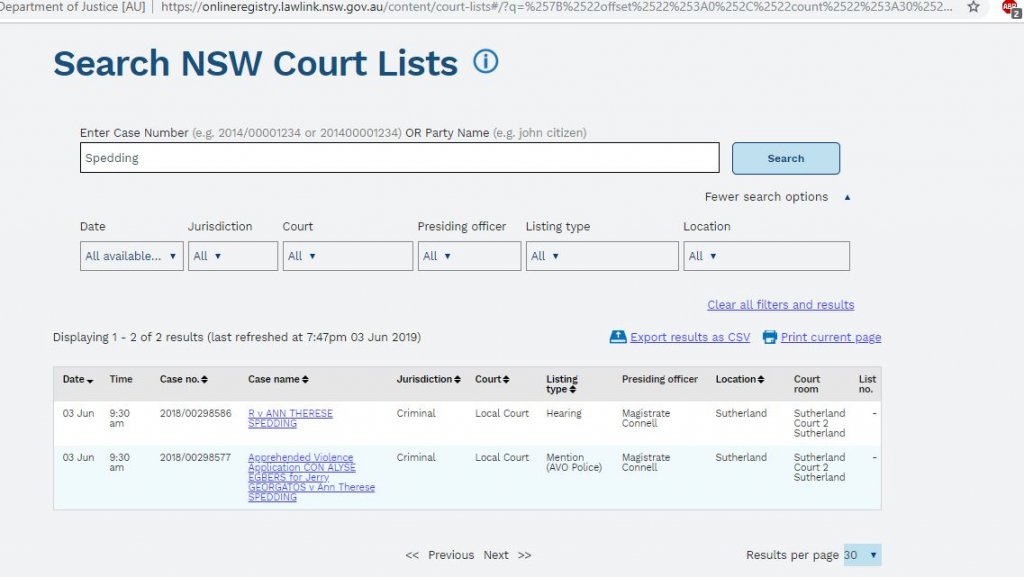Click the bookmark star icon in address bar
The width and height of the screenshot is (1024, 577).
pyautogui.click(x=973, y=7)
